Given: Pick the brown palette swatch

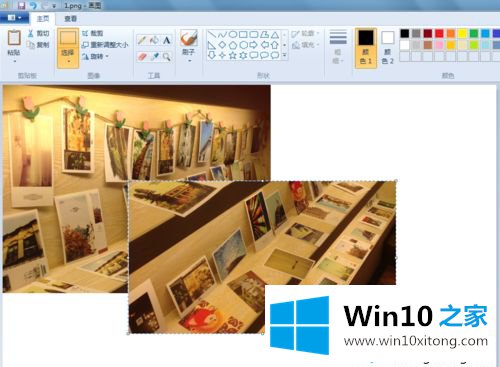Looking at the screenshot, I should 428,45.
